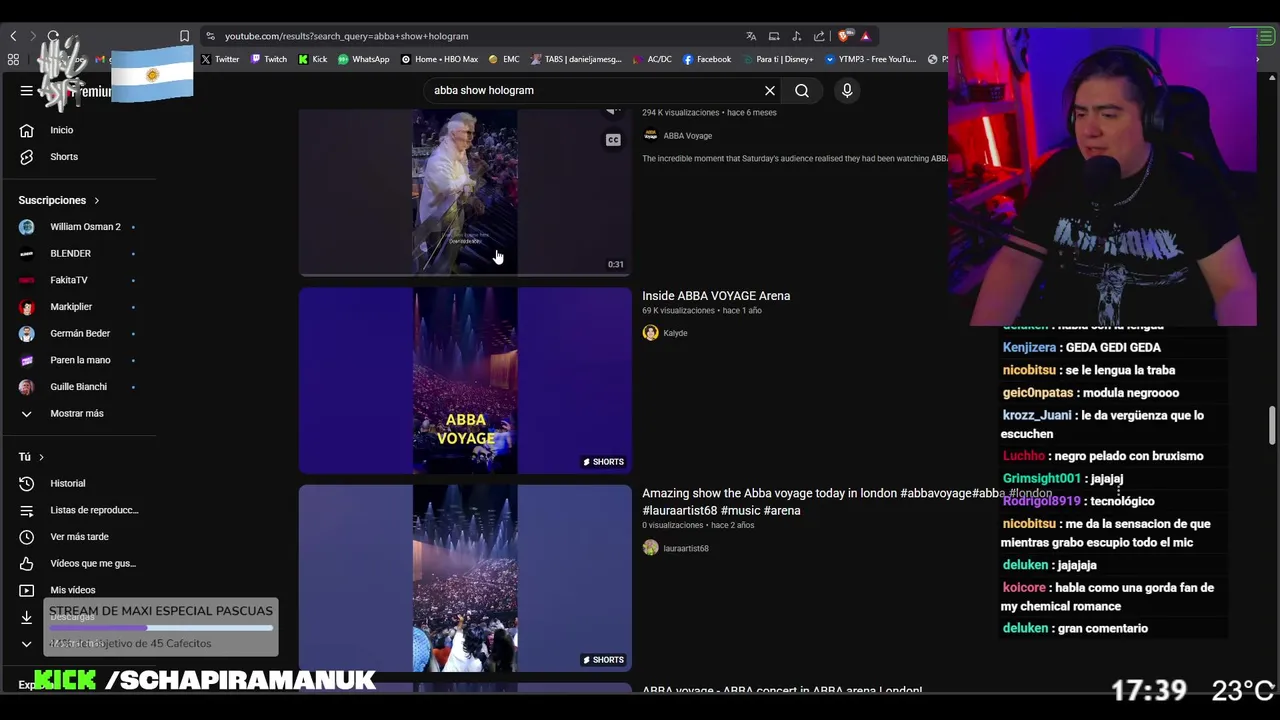Open Mis vídeos icon in sidebar
The width and height of the screenshot is (1280, 720).
tap(27, 590)
